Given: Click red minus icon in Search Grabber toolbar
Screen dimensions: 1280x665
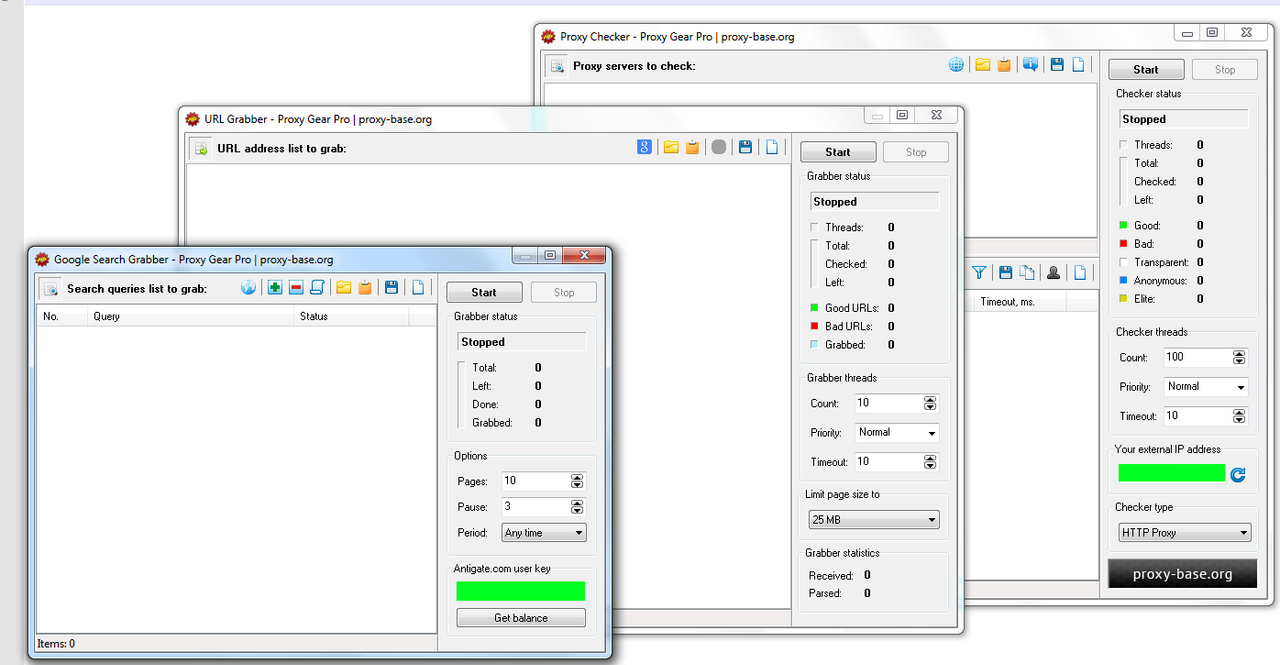Looking at the screenshot, I should coord(296,288).
